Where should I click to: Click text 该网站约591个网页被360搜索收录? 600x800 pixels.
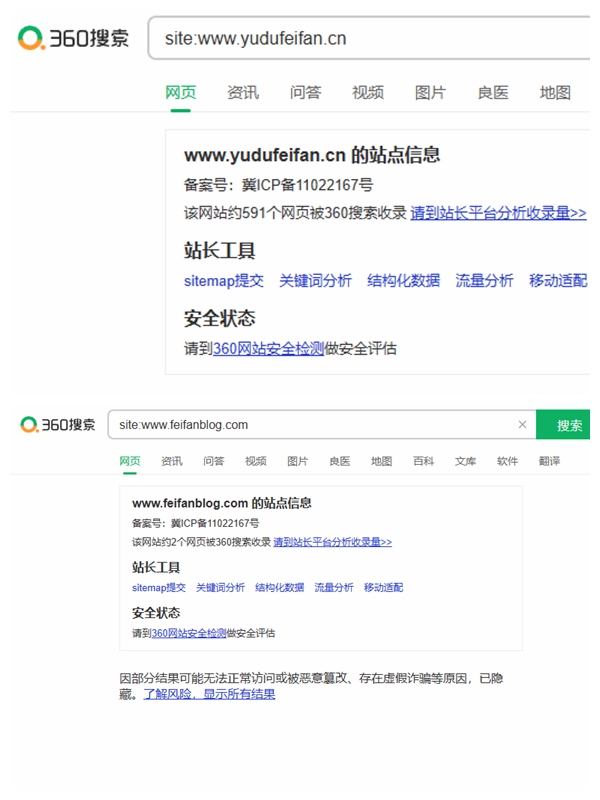pos(295,213)
